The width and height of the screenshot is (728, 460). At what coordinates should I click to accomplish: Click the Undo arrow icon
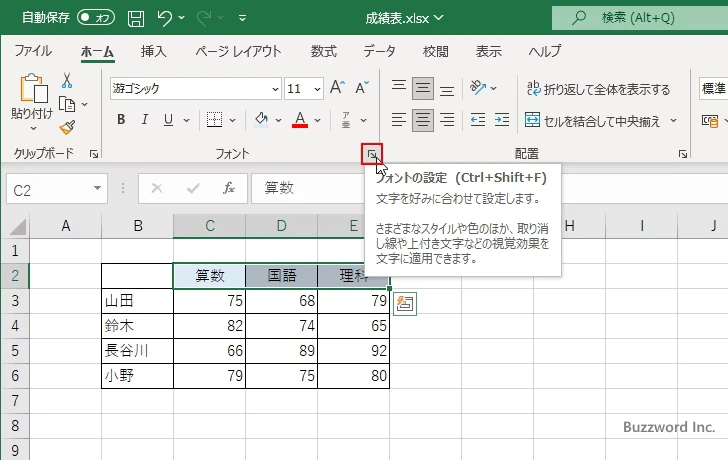click(x=165, y=17)
